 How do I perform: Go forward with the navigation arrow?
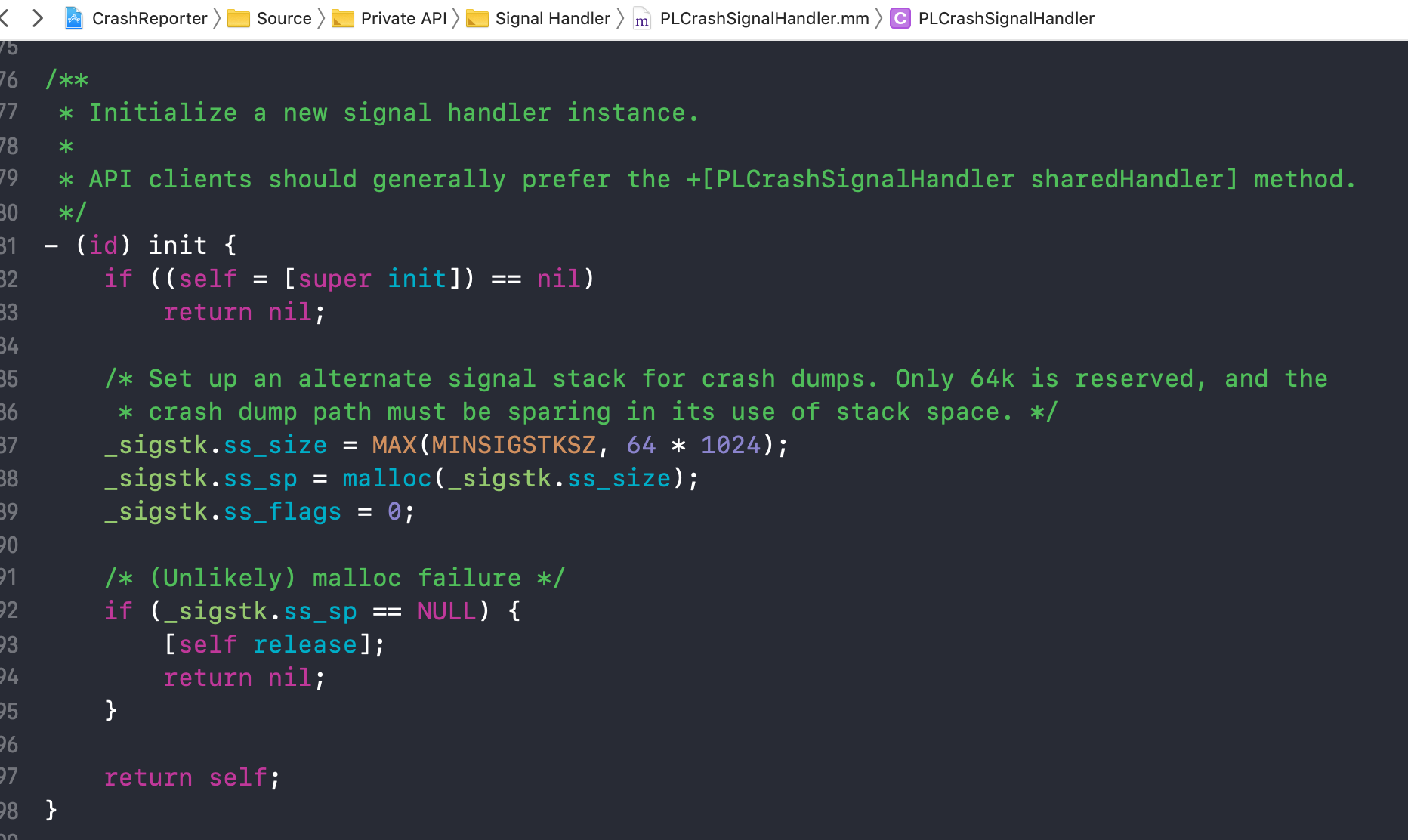[x=37, y=18]
